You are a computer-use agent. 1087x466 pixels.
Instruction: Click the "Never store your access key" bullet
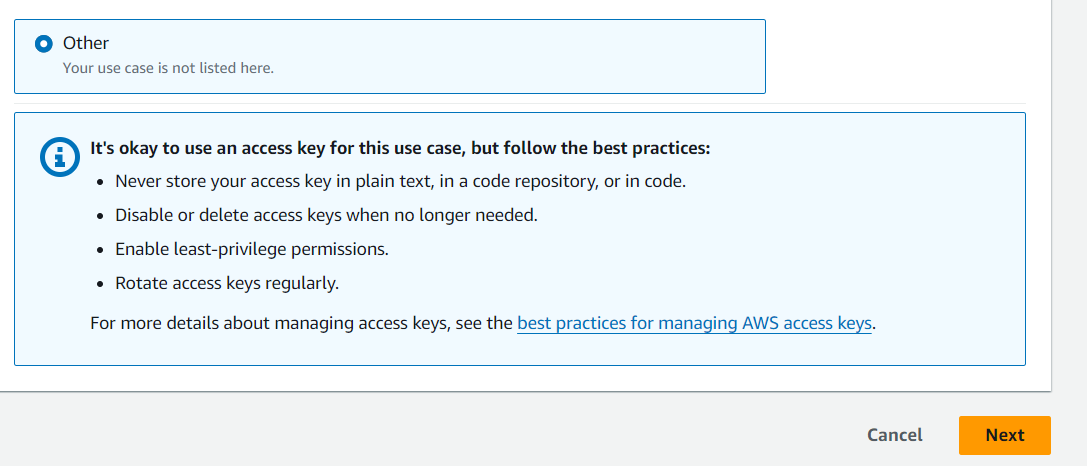401,181
